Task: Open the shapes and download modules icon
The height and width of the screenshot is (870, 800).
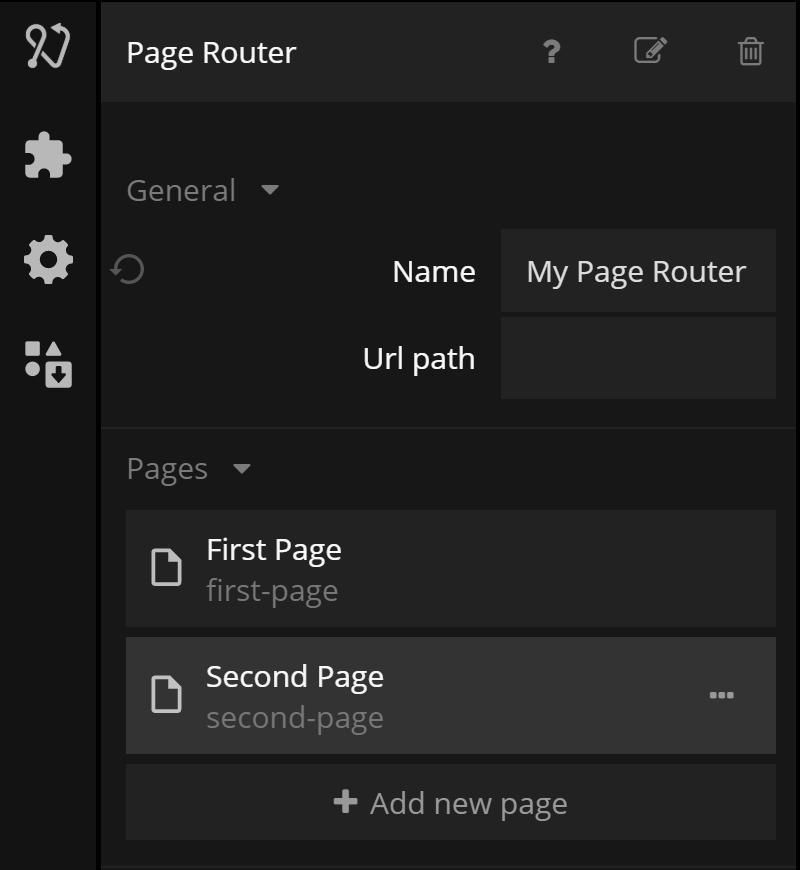Action: [48, 364]
